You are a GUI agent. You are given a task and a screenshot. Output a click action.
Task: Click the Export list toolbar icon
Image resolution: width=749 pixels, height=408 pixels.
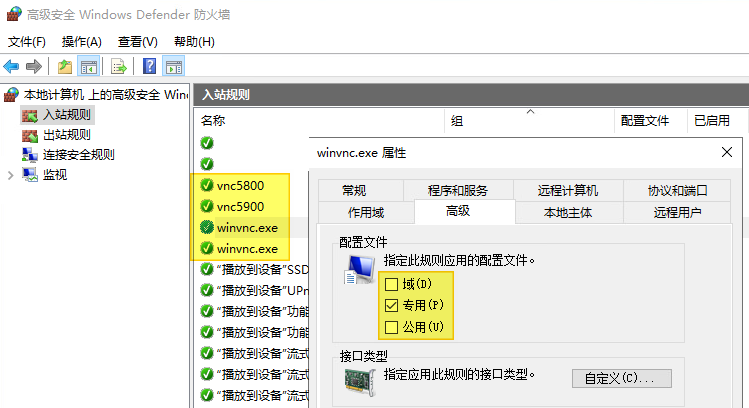tap(118, 66)
